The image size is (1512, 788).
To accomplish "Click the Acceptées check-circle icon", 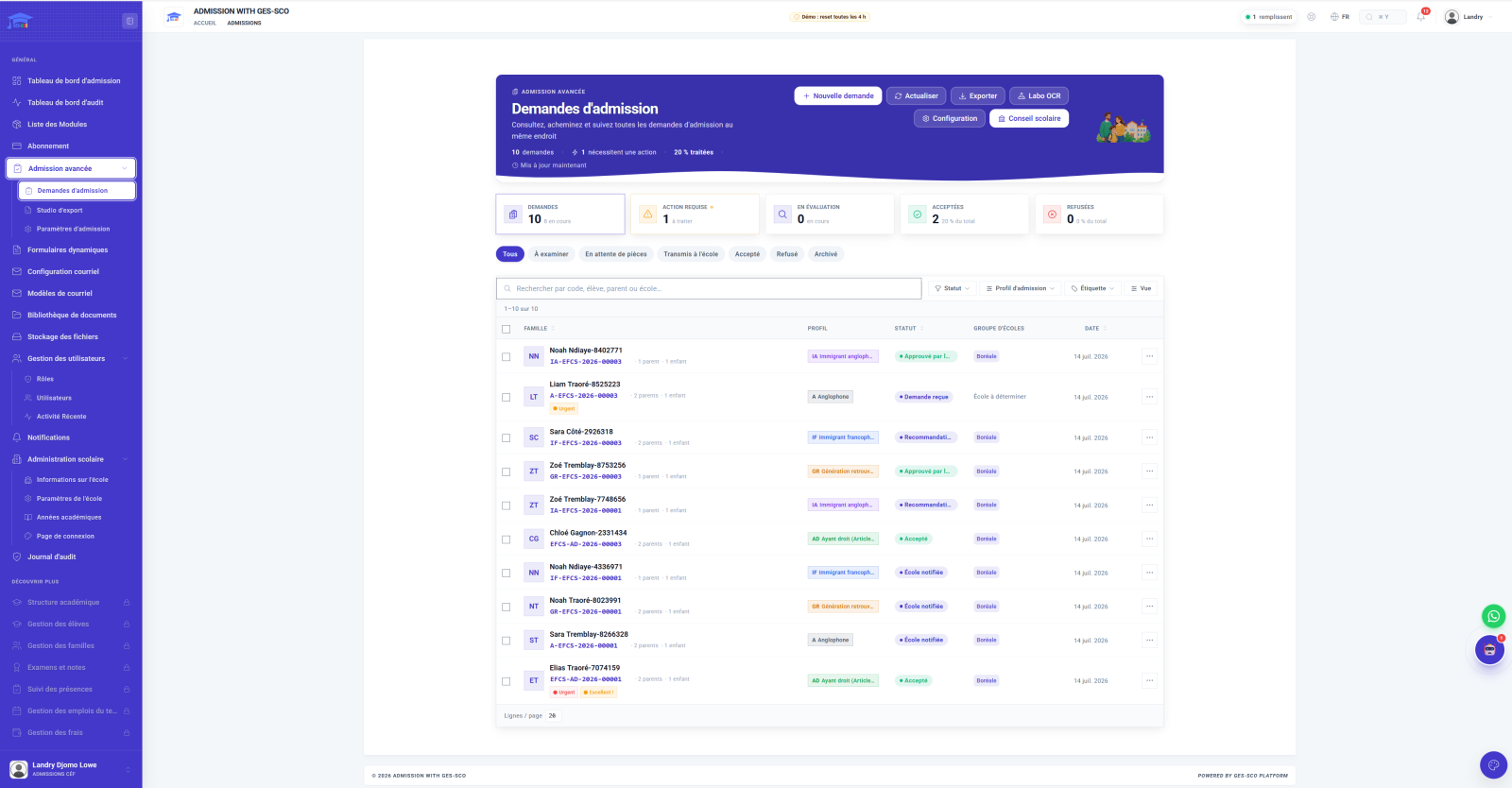I will [x=917, y=214].
